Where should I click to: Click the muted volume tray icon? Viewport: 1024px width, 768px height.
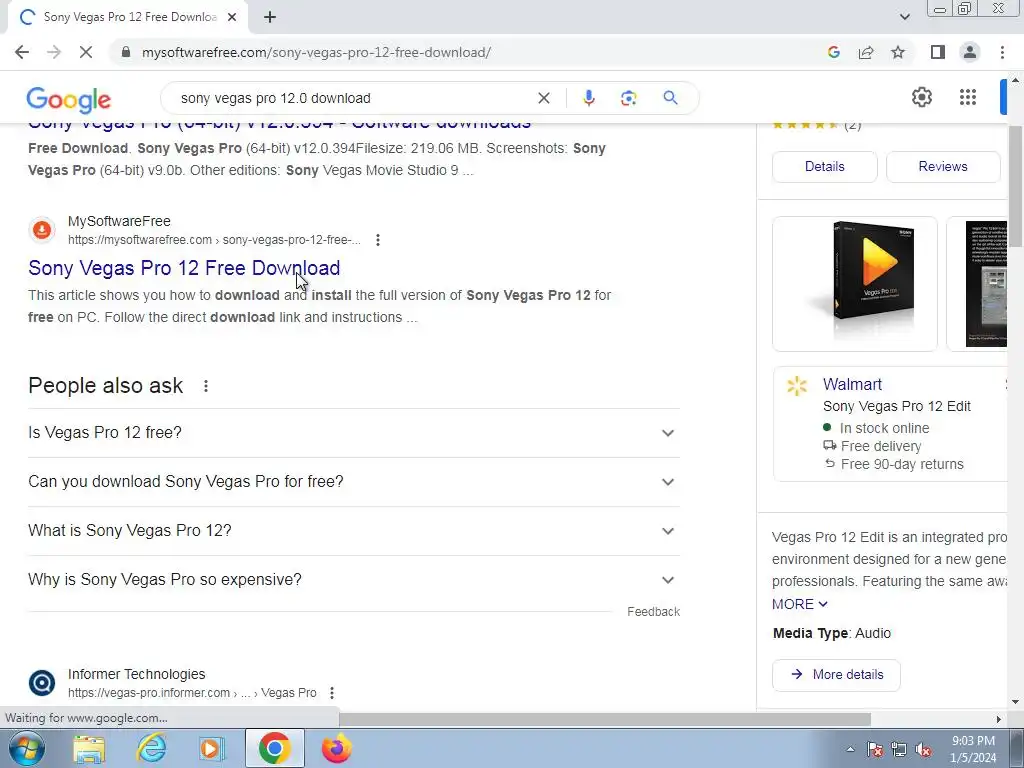[x=923, y=750]
